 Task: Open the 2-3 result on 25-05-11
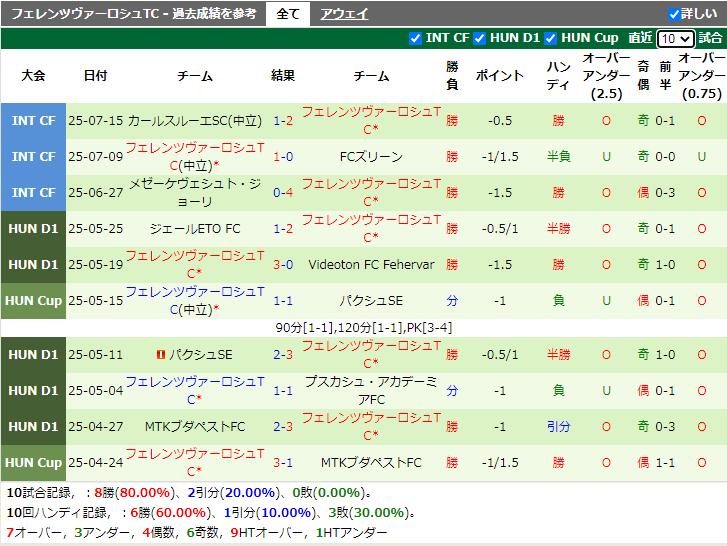283,355
